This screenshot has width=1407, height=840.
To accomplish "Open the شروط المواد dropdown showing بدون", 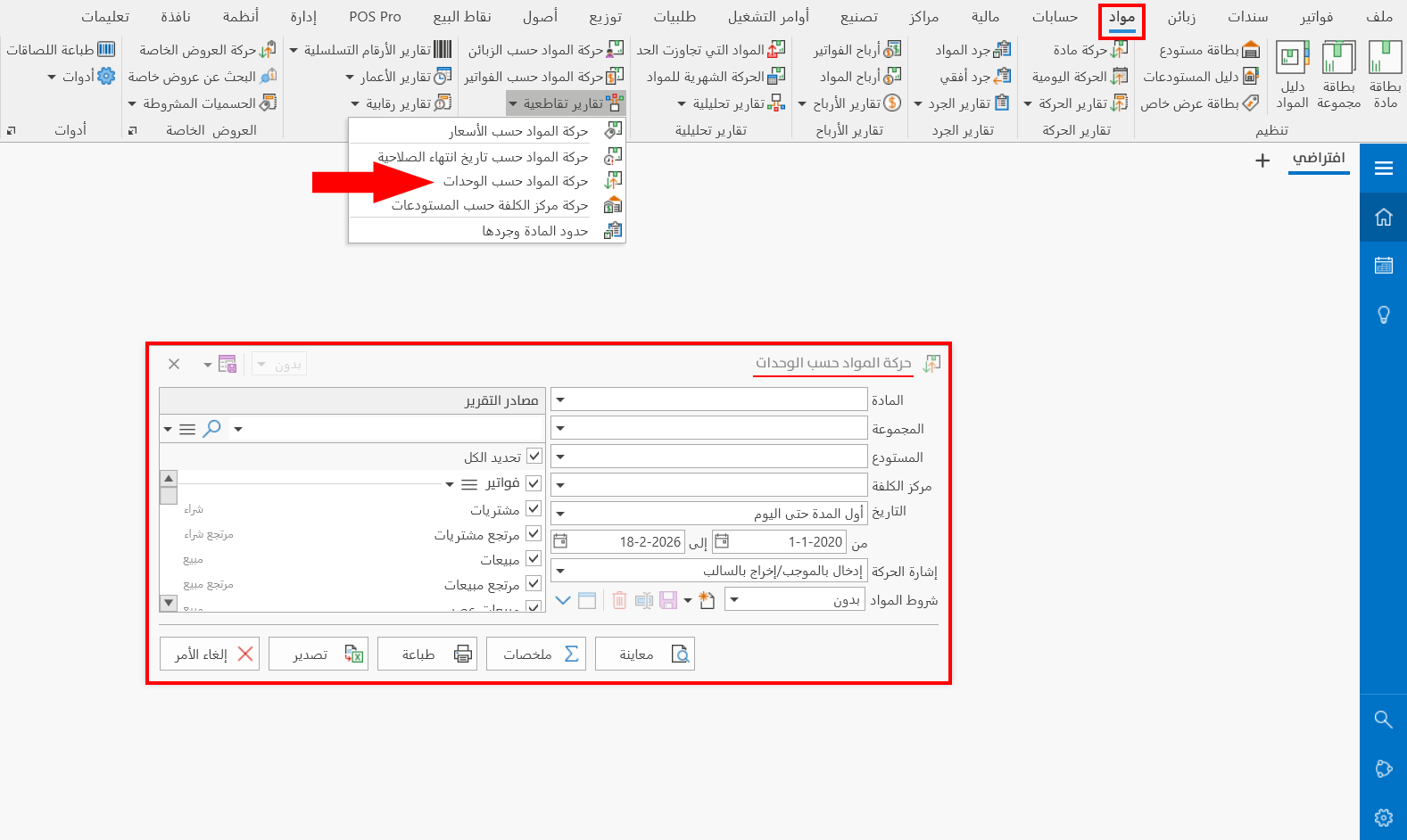I will tap(734, 599).
